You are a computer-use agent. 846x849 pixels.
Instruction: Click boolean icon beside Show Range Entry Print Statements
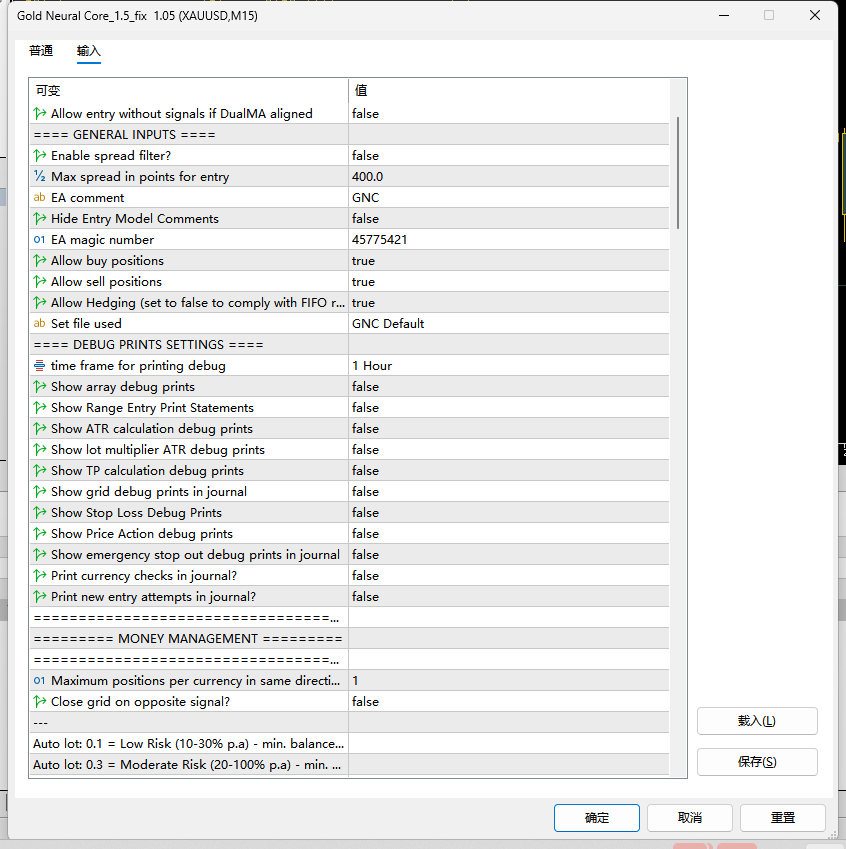40,408
